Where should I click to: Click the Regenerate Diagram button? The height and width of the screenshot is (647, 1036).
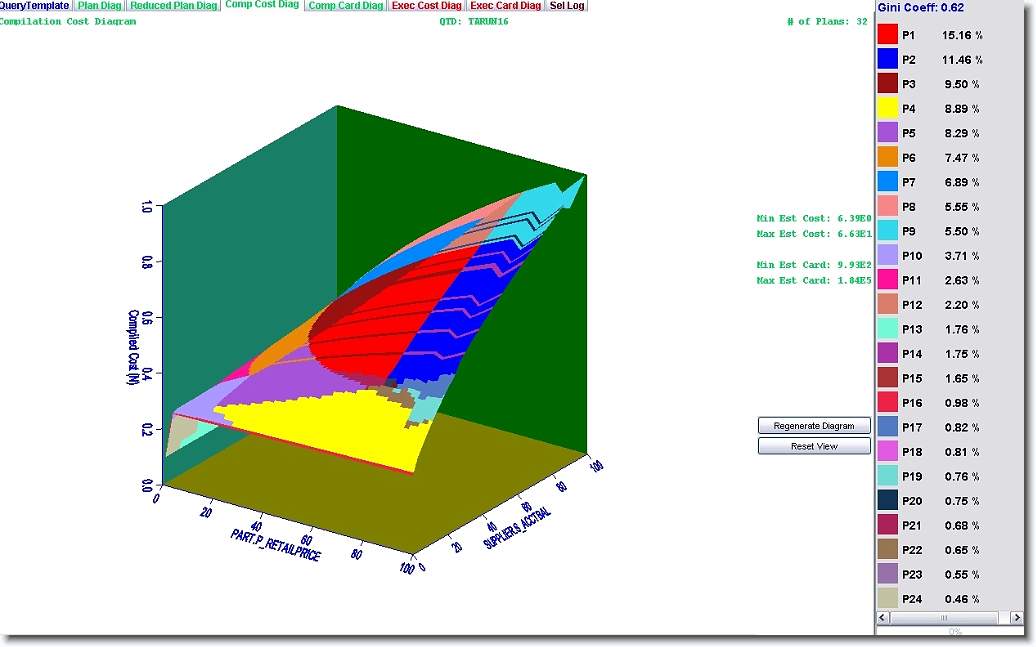(x=814, y=426)
